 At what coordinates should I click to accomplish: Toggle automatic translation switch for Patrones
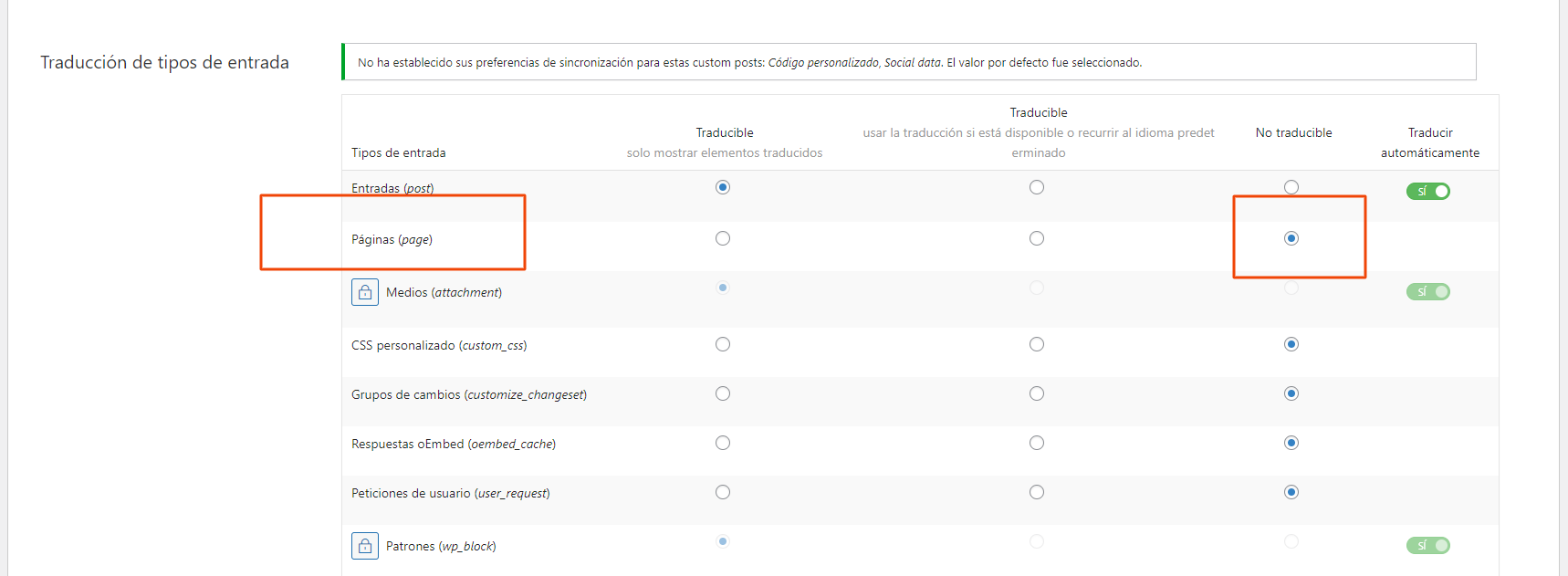point(1427,546)
